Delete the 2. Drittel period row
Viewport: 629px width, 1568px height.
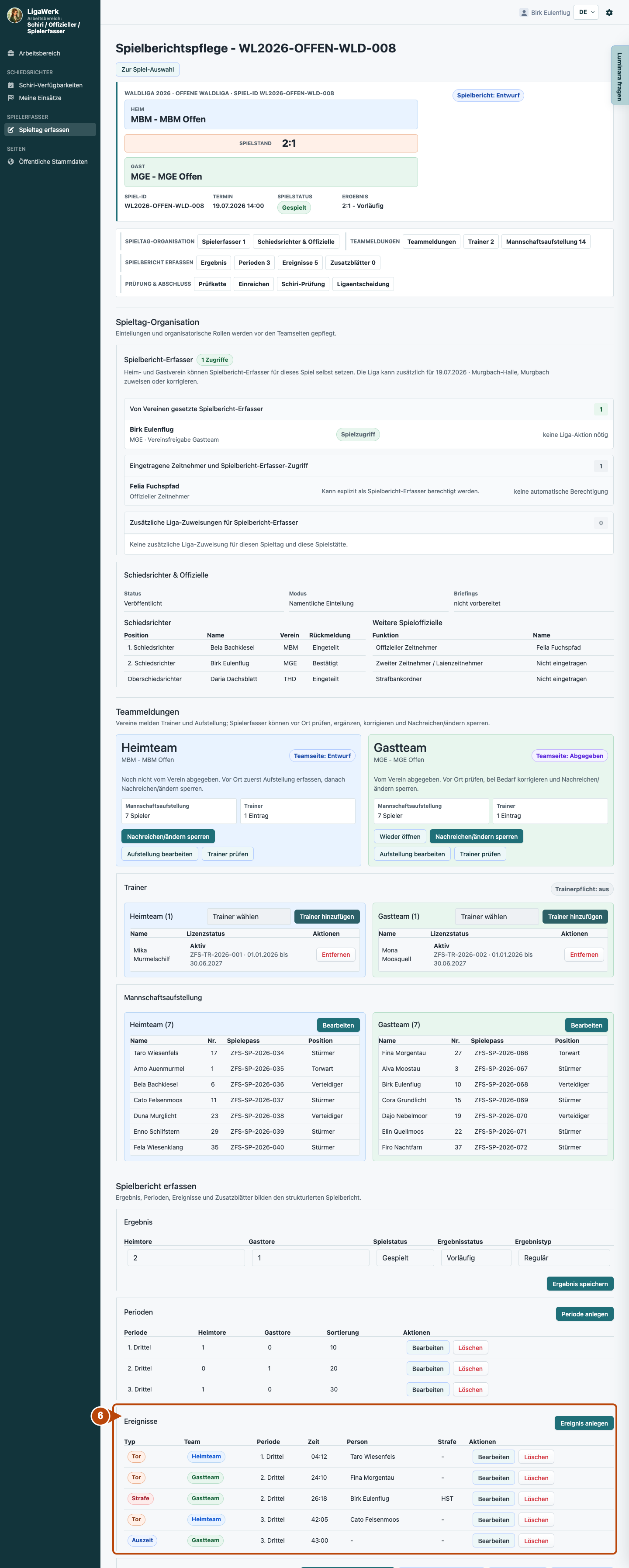(470, 1368)
